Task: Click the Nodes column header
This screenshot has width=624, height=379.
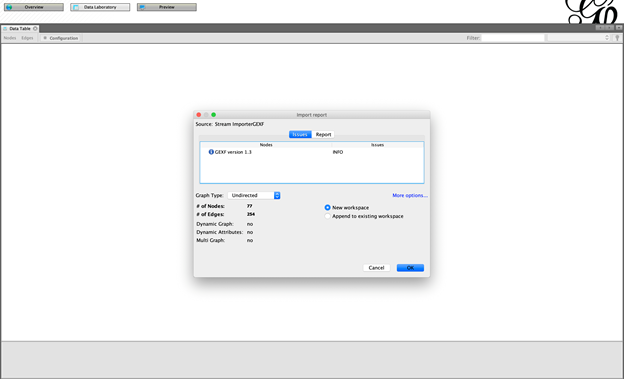Action: click(x=266, y=145)
